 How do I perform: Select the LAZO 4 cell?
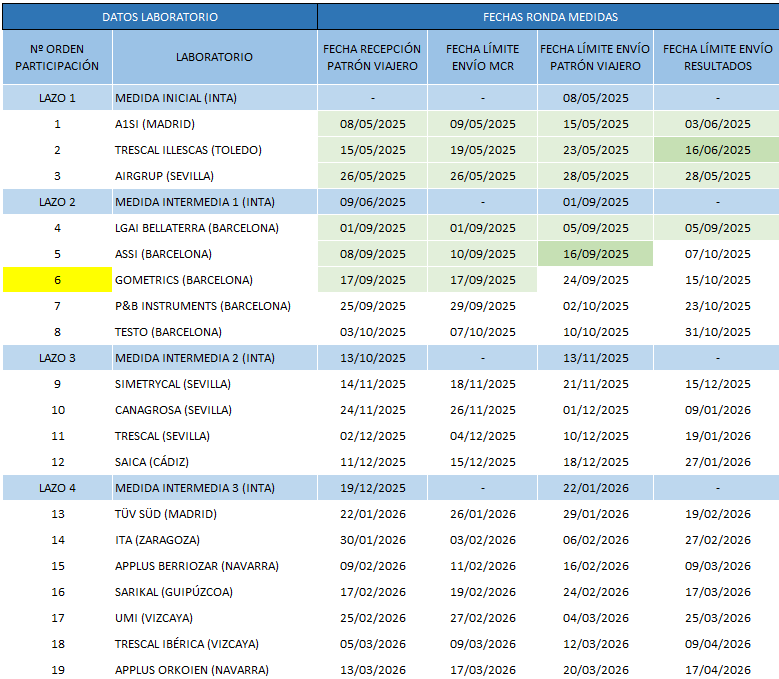tap(57, 488)
